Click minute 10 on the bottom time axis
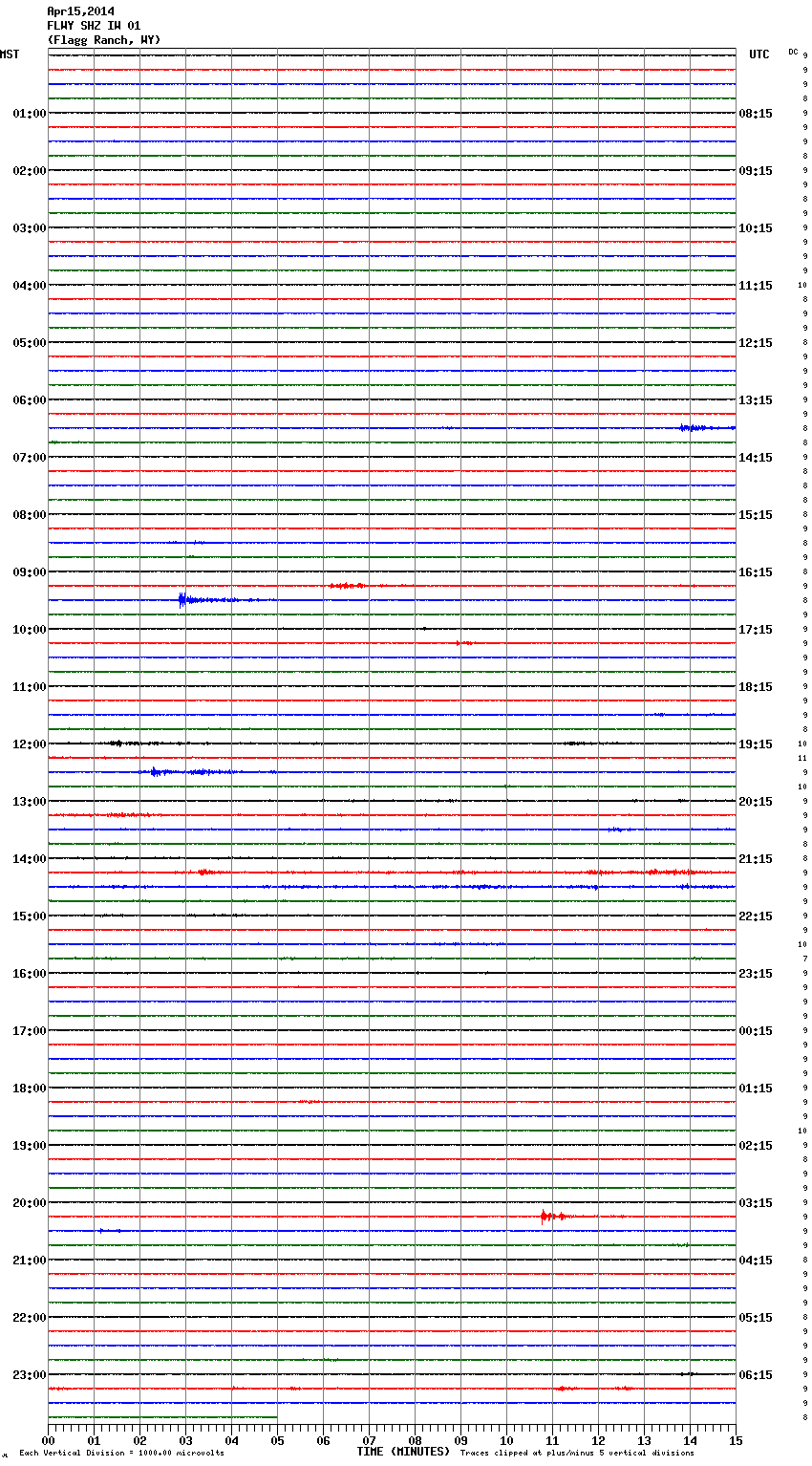Image resolution: width=812 pixels, height=1466 pixels. coord(506,1440)
